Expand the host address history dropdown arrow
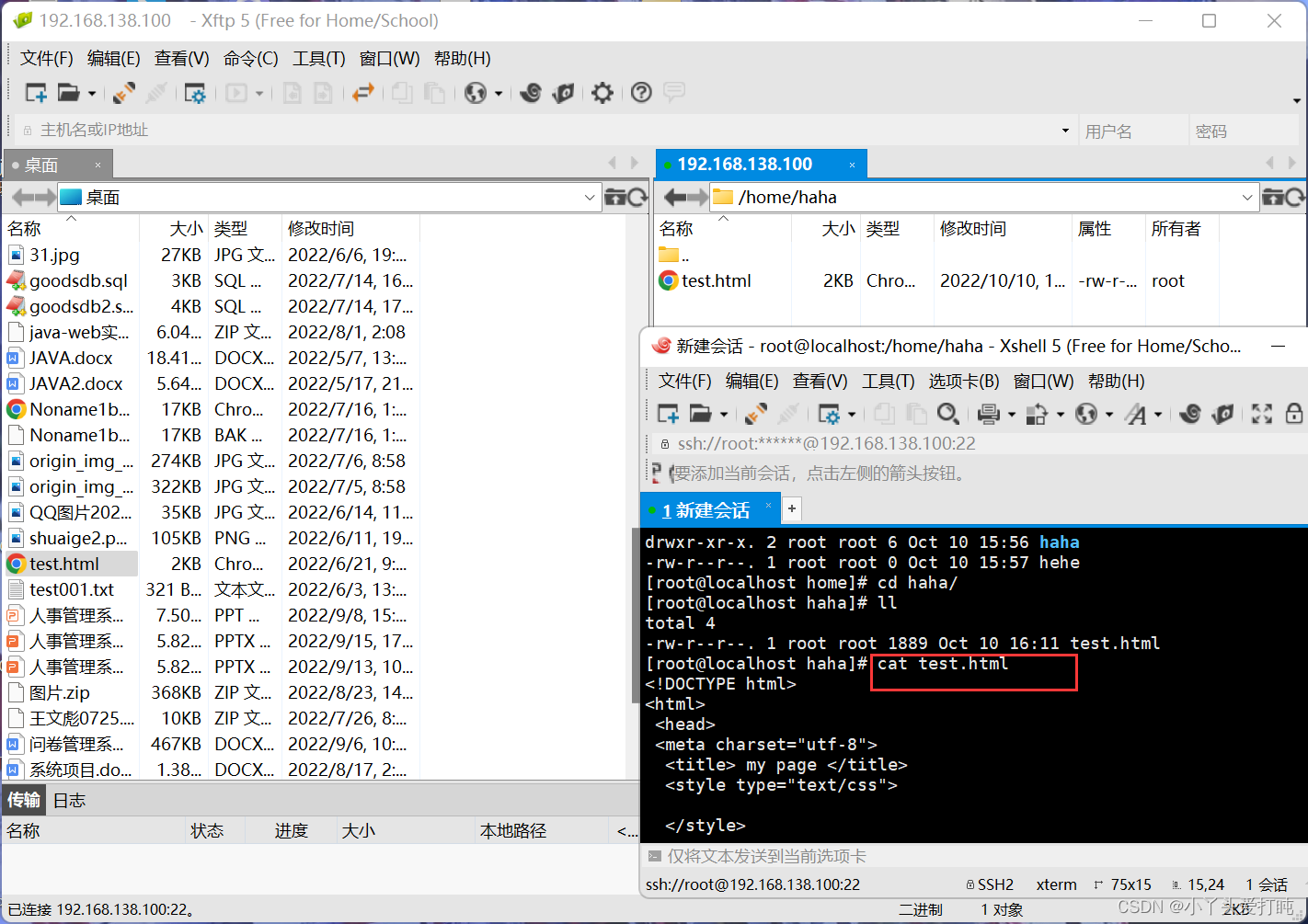The height and width of the screenshot is (924, 1308). point(1065,131)
